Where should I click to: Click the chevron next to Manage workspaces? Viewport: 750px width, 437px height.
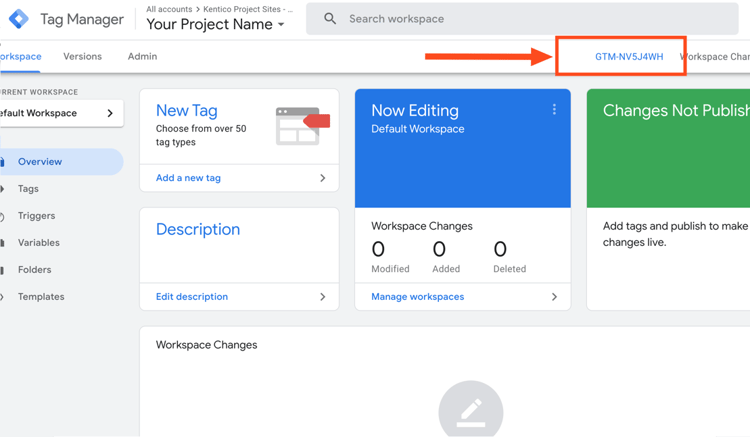click(x=554, y=297)
